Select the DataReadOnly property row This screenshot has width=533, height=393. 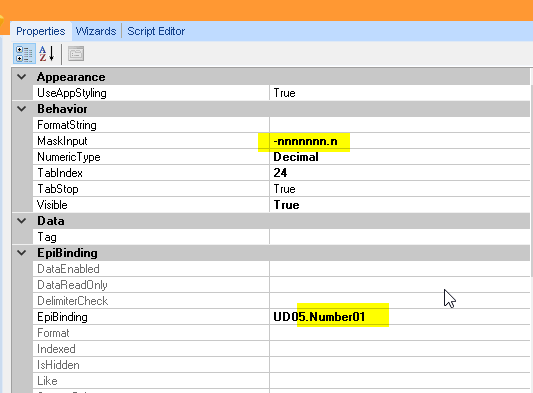point(281,285)
